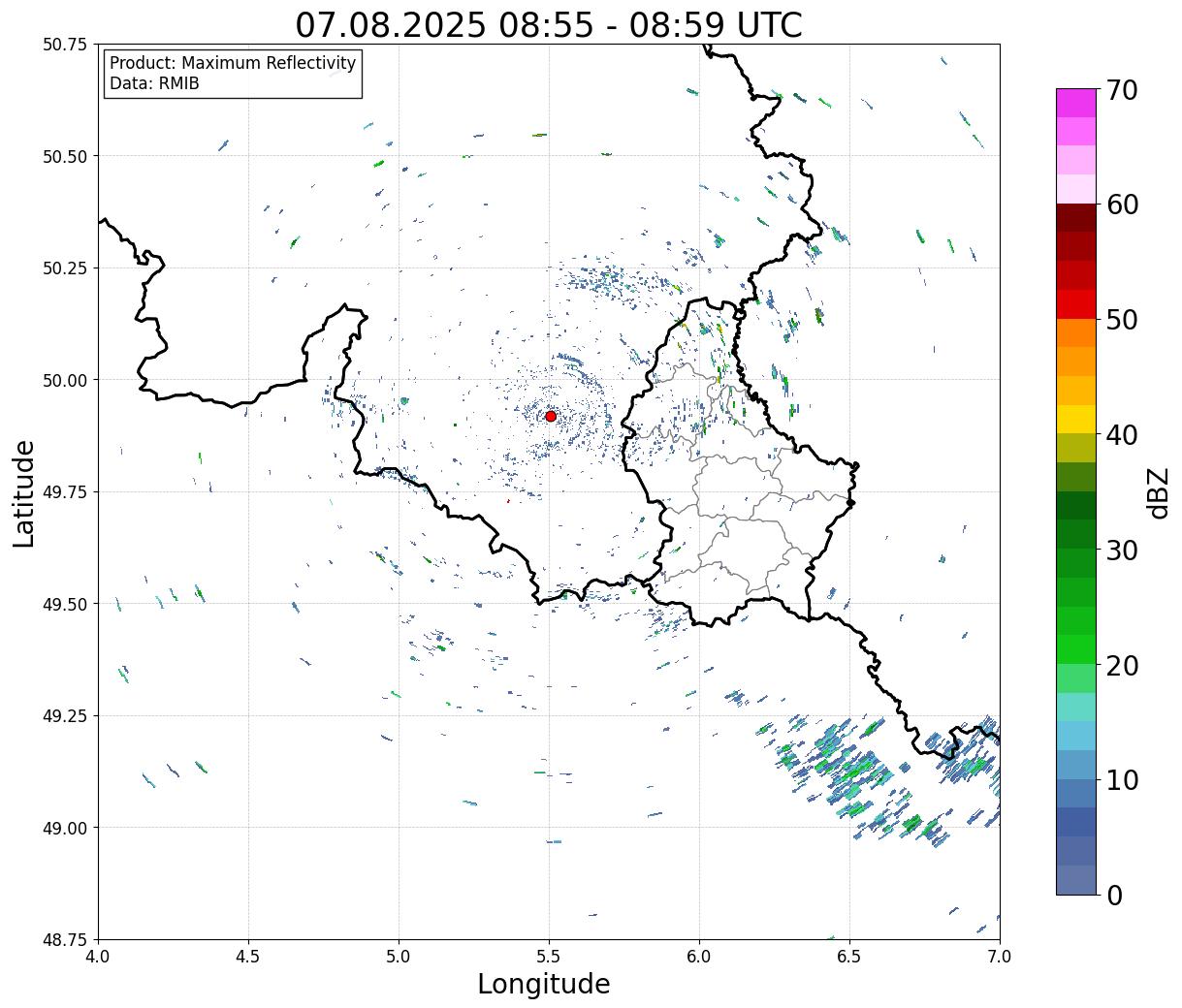Screen dimensions: 1182x1008
Task: Click the 49.00 latitude tick label
Action: point(65,828)
